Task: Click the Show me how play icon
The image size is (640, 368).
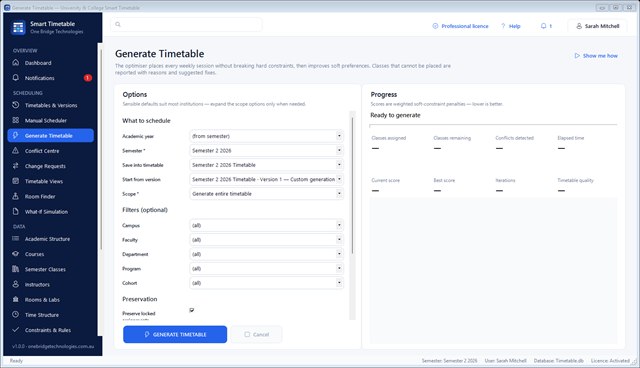Action: [577, 55]
